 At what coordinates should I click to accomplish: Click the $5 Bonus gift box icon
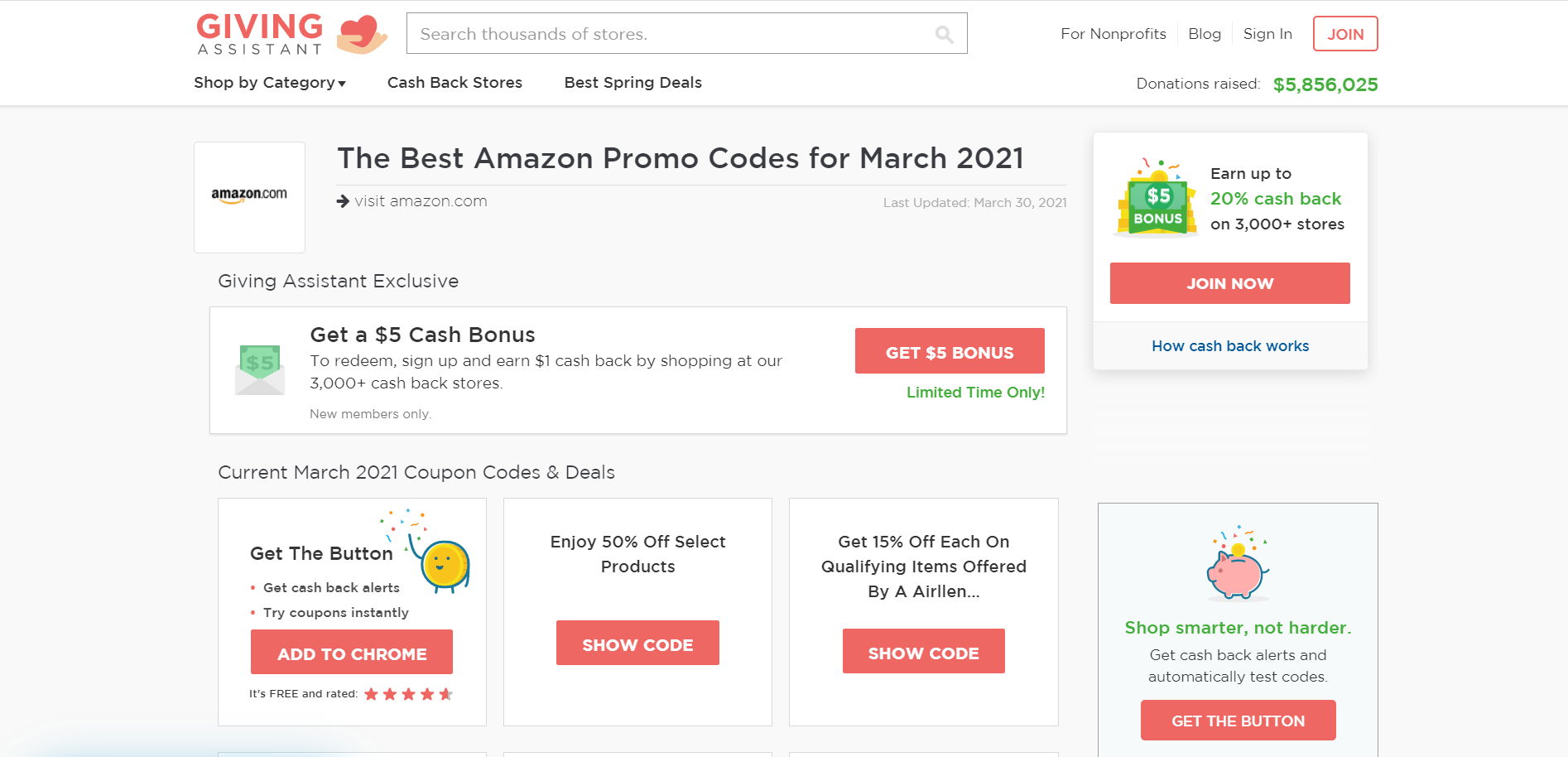tap(1157, 199)
